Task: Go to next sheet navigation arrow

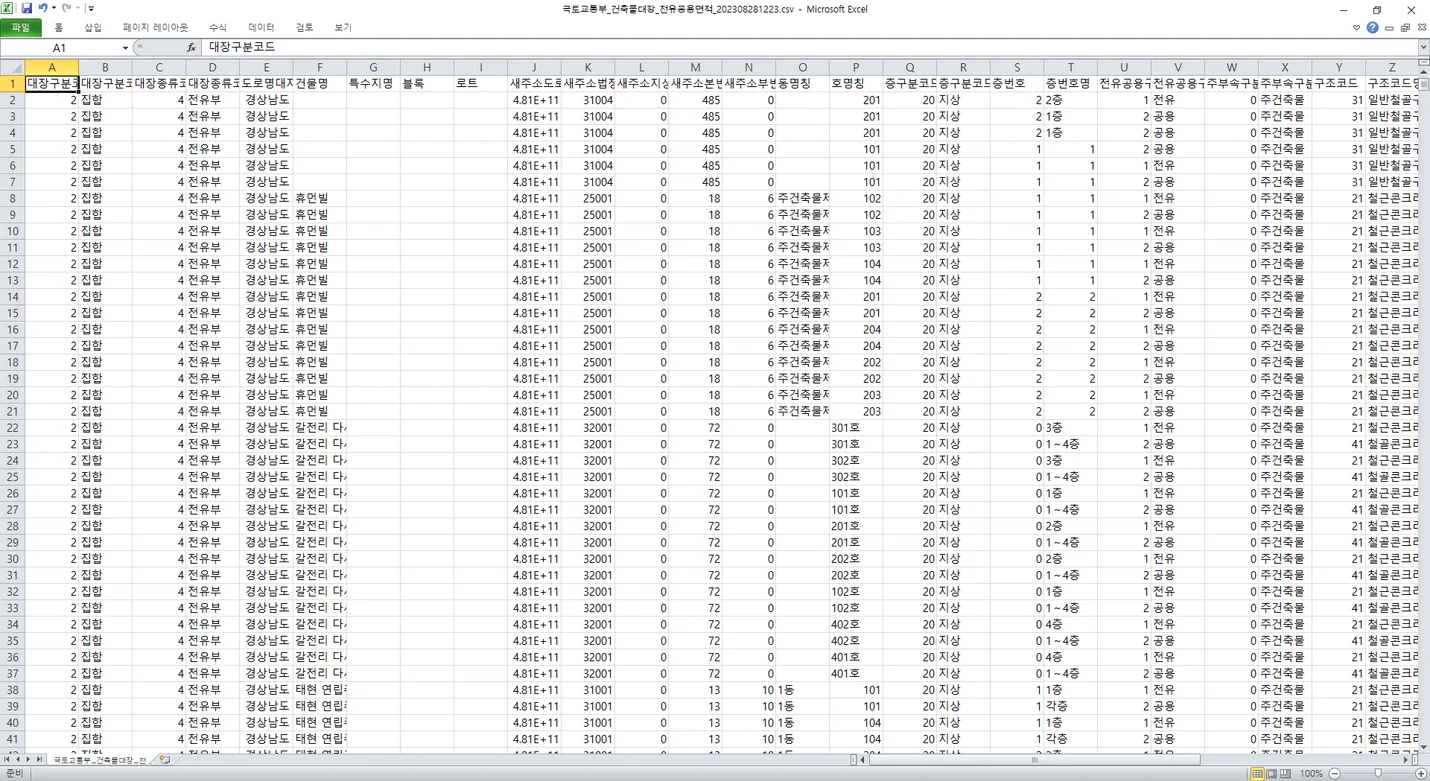Action: (29, 760)
